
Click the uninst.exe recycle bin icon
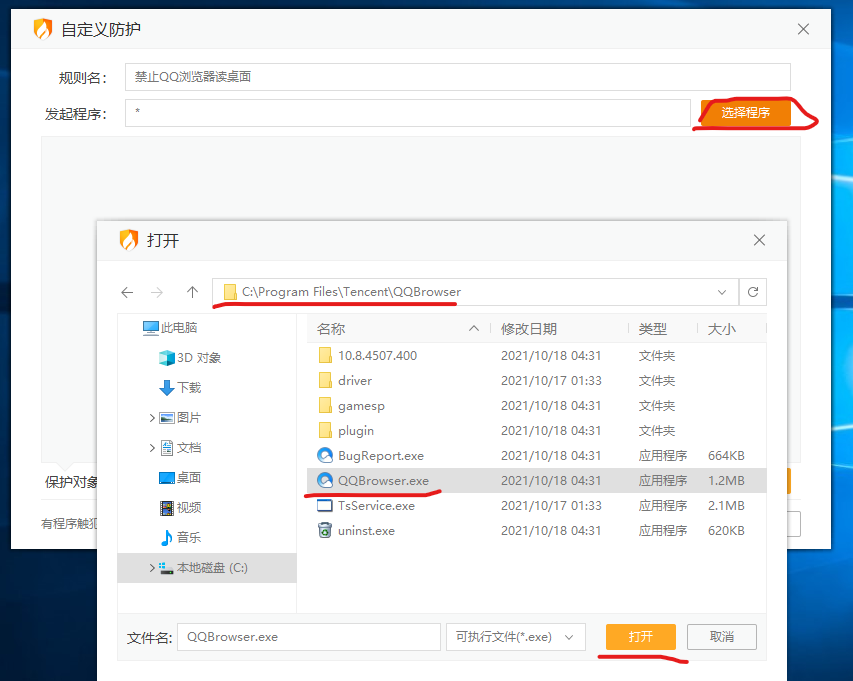325,530
